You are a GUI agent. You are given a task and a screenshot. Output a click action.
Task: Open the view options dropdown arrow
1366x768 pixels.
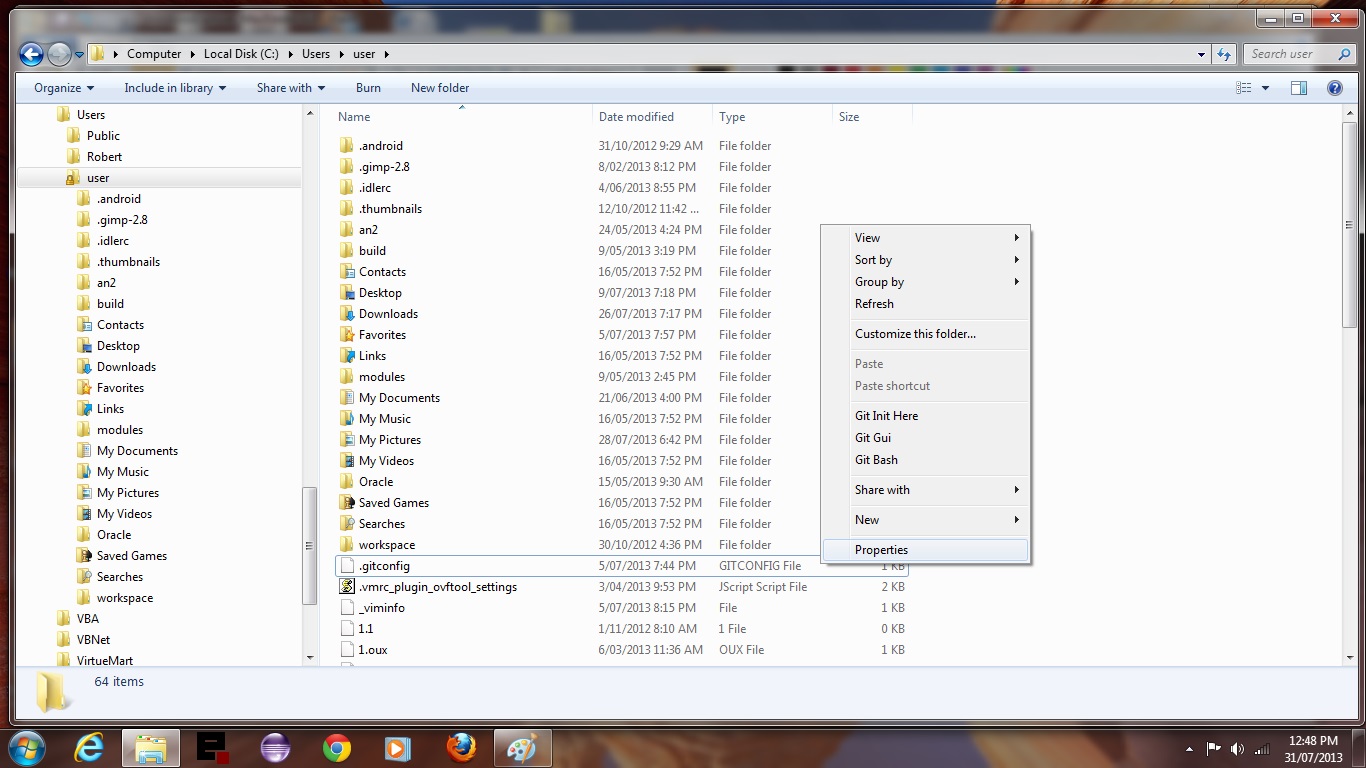1265,88
